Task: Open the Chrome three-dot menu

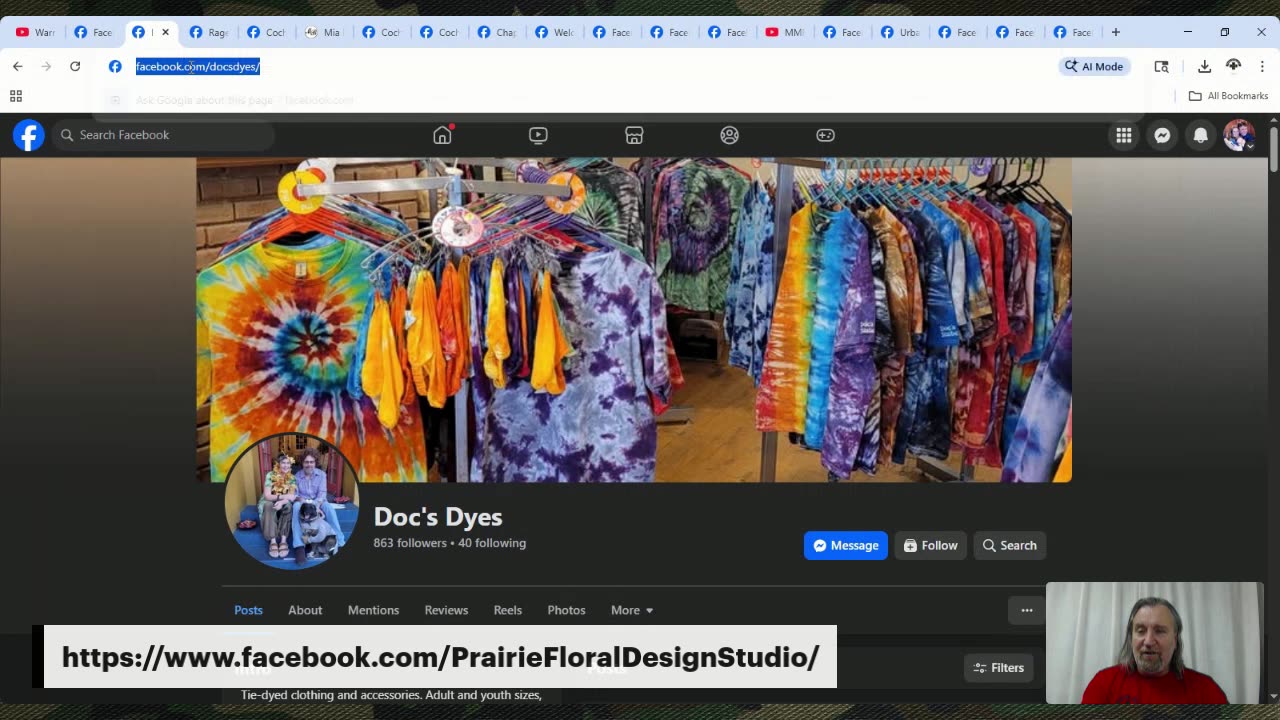Action: coord(1262,66)
